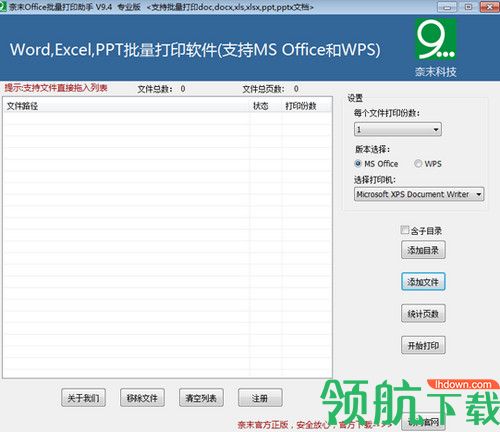Click the 注册 button

point(260,398)
